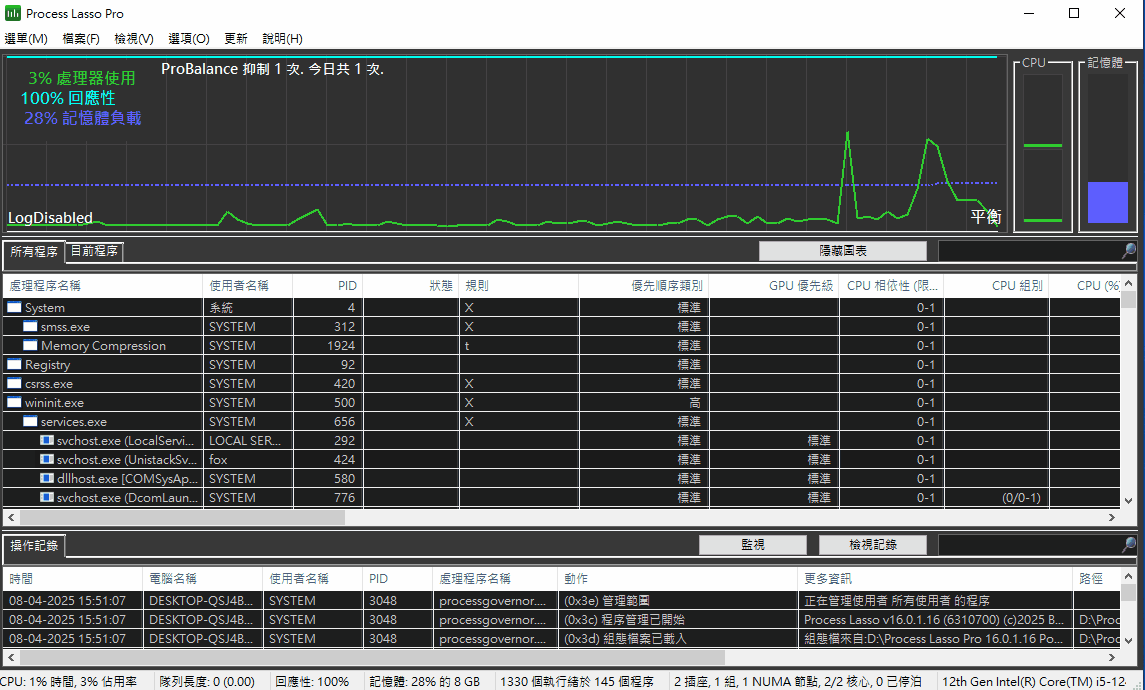Sort action log by 電腦名稱 column

[x=202, y=578]
